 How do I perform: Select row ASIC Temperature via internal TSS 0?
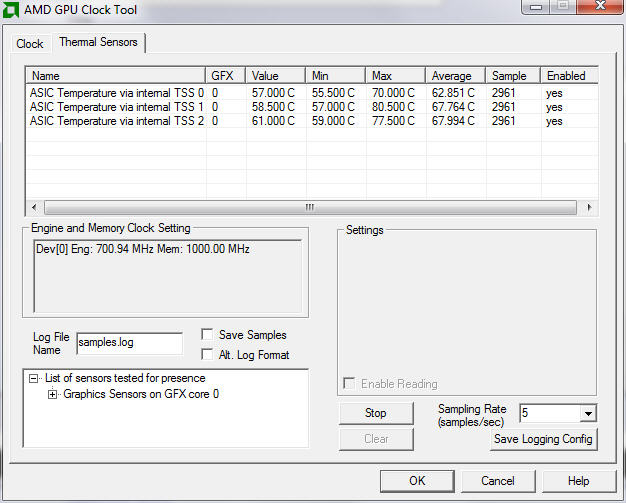[x=311, y=93]
